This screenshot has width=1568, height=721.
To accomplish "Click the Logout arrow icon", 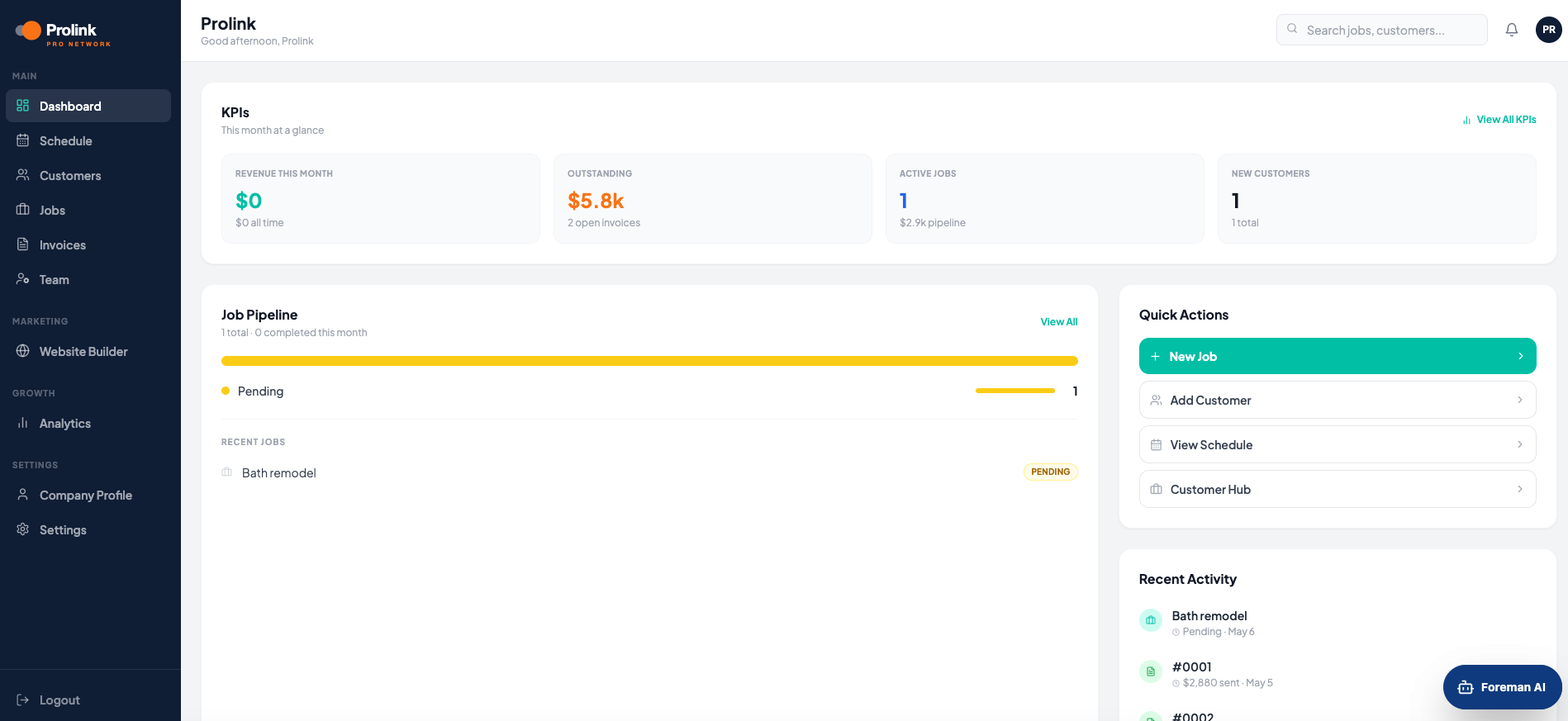I will pyautogui.click(x=23, y=700).
